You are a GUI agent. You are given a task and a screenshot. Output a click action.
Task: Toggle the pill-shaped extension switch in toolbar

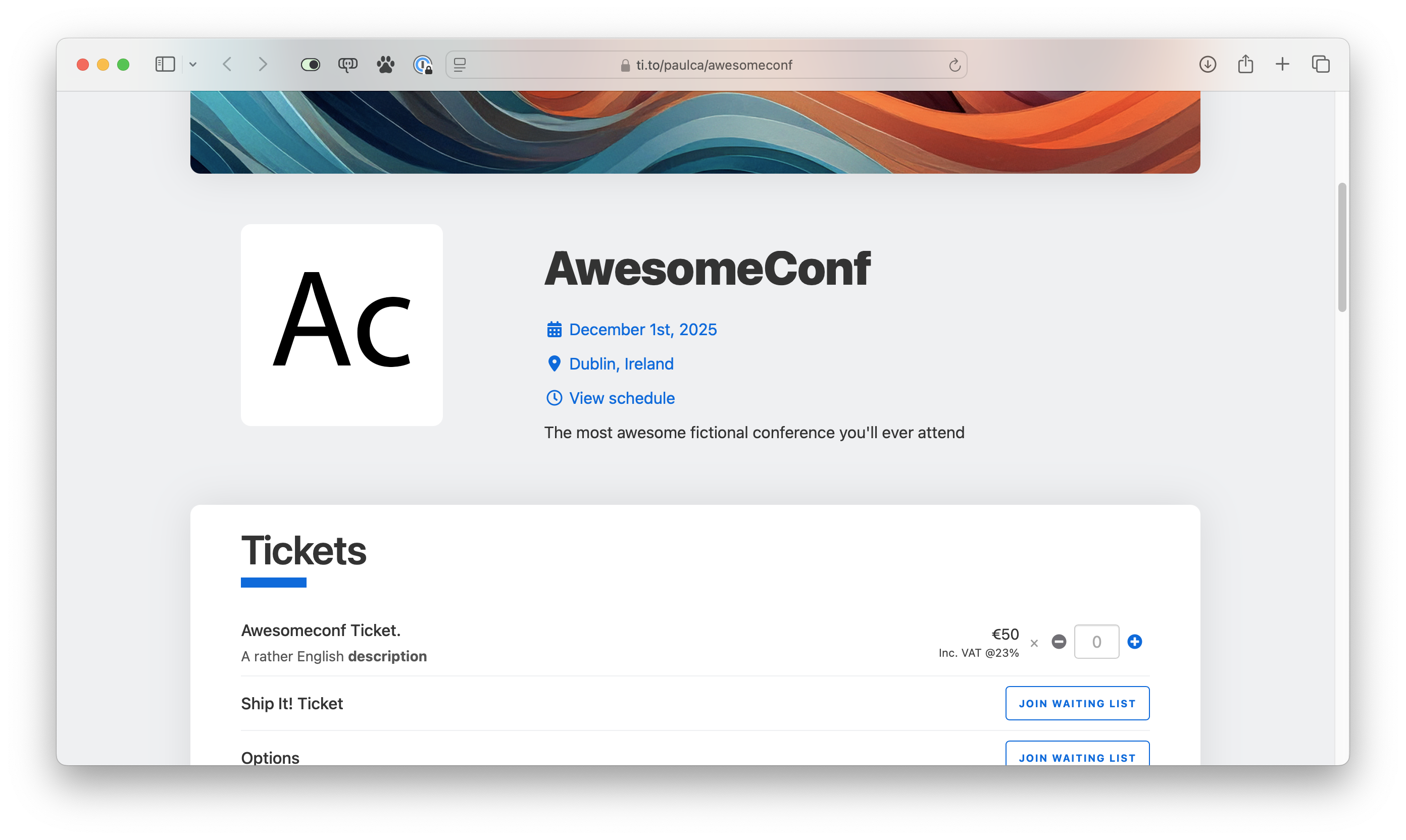[x=310, y=65]
